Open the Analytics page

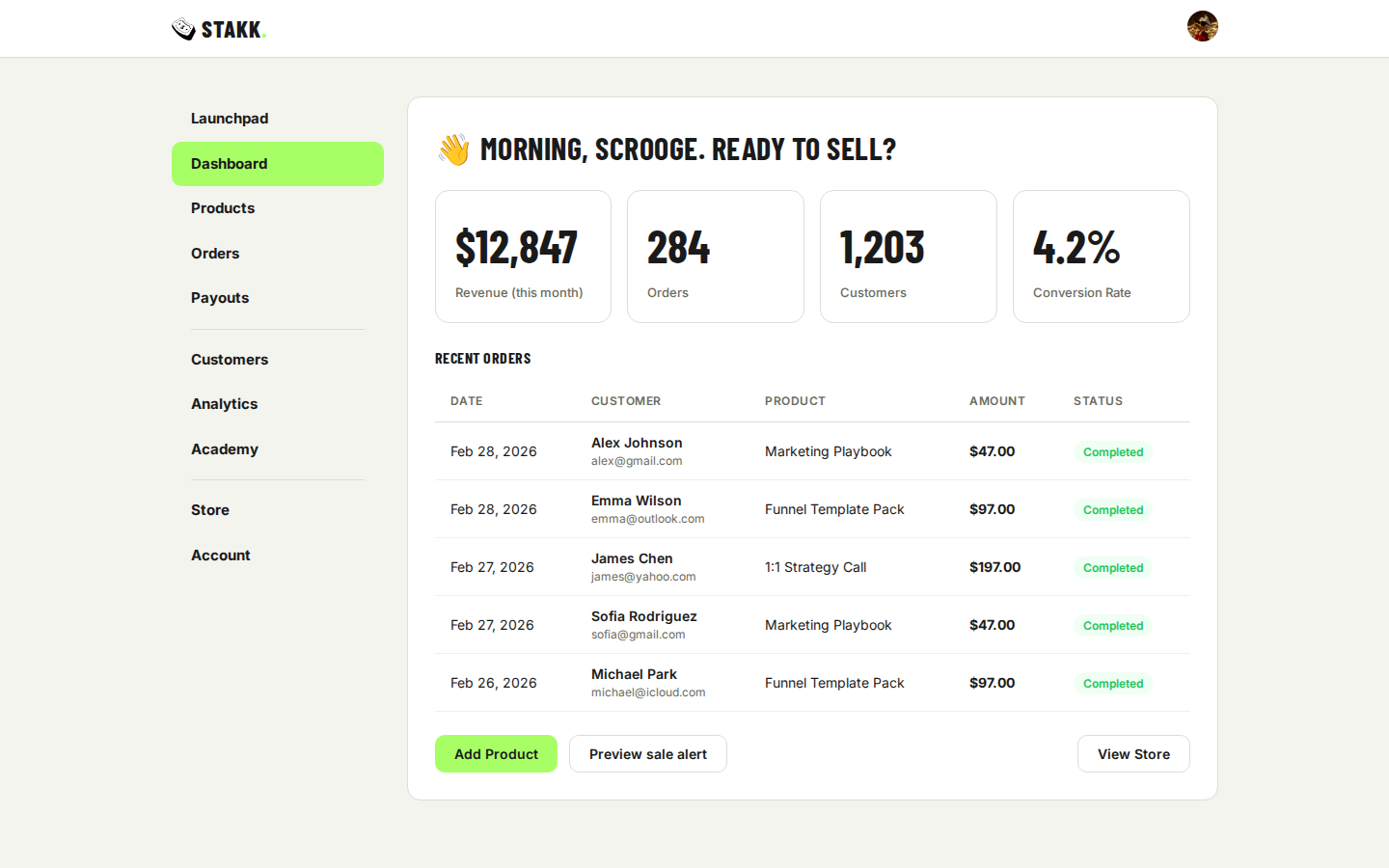[x=224, y=404]
